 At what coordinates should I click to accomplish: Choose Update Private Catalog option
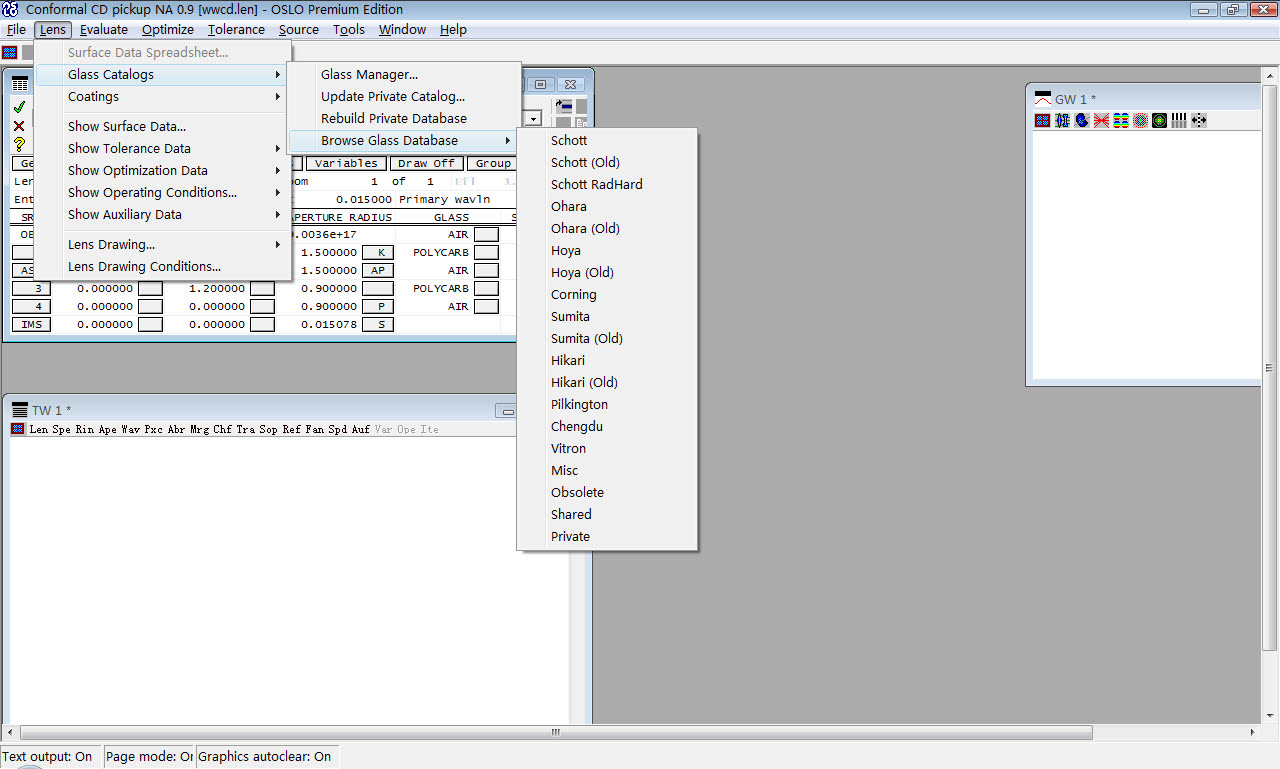404,97
